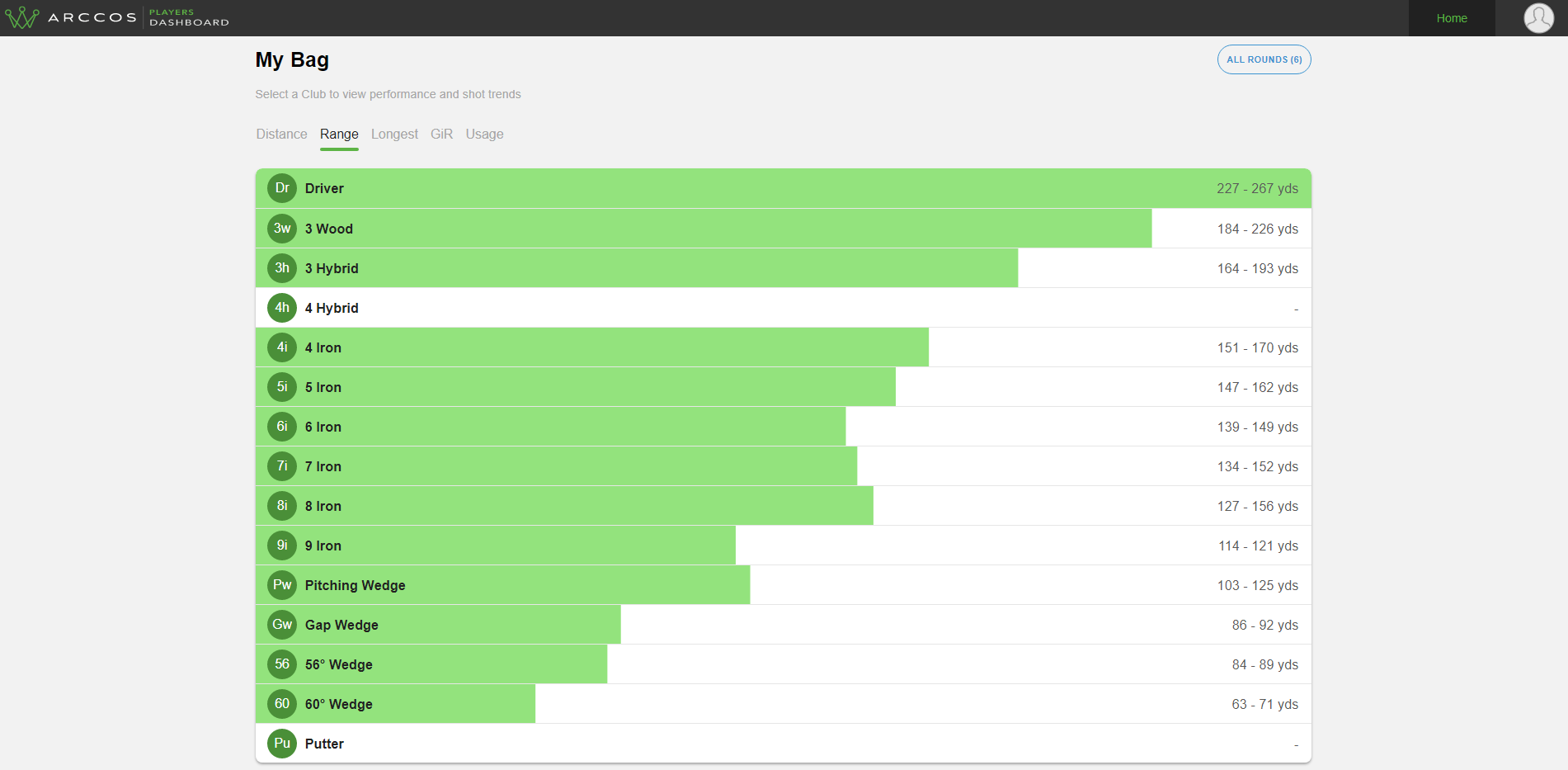Click the Players Dashboard title link
Screen dimensions: 1568x770
189,17
